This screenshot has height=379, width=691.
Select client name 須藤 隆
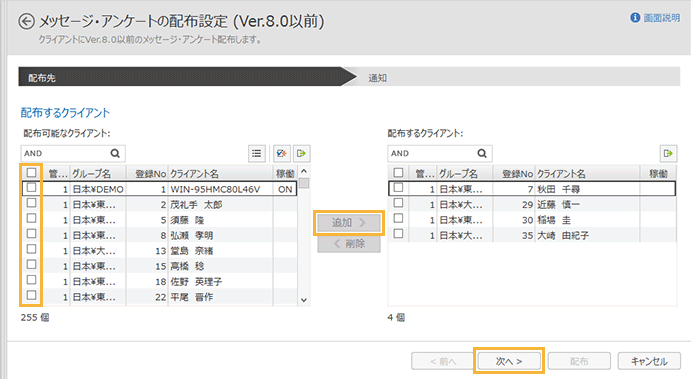click(x=187, y=220)
